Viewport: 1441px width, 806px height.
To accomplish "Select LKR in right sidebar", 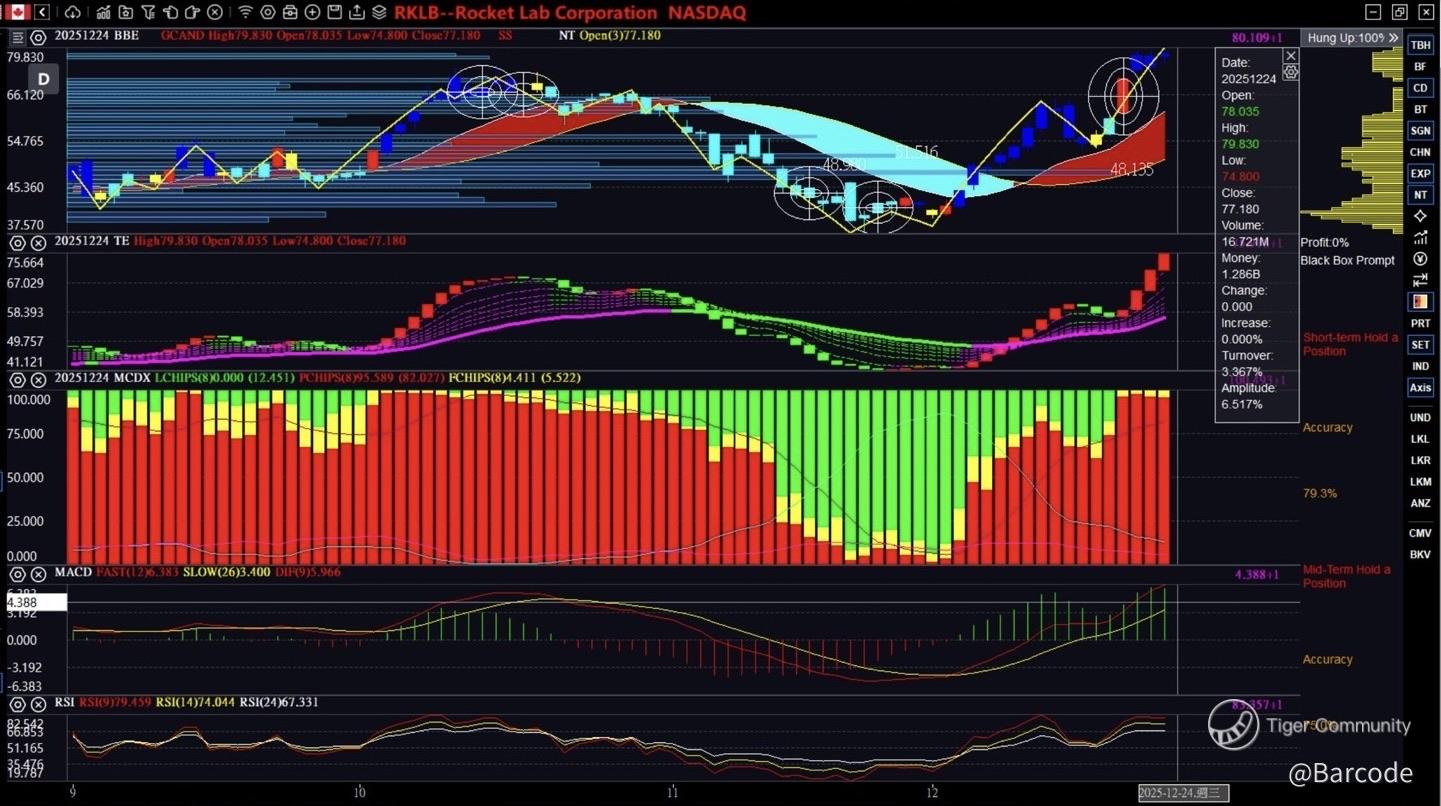I will tap(1419, 460).
